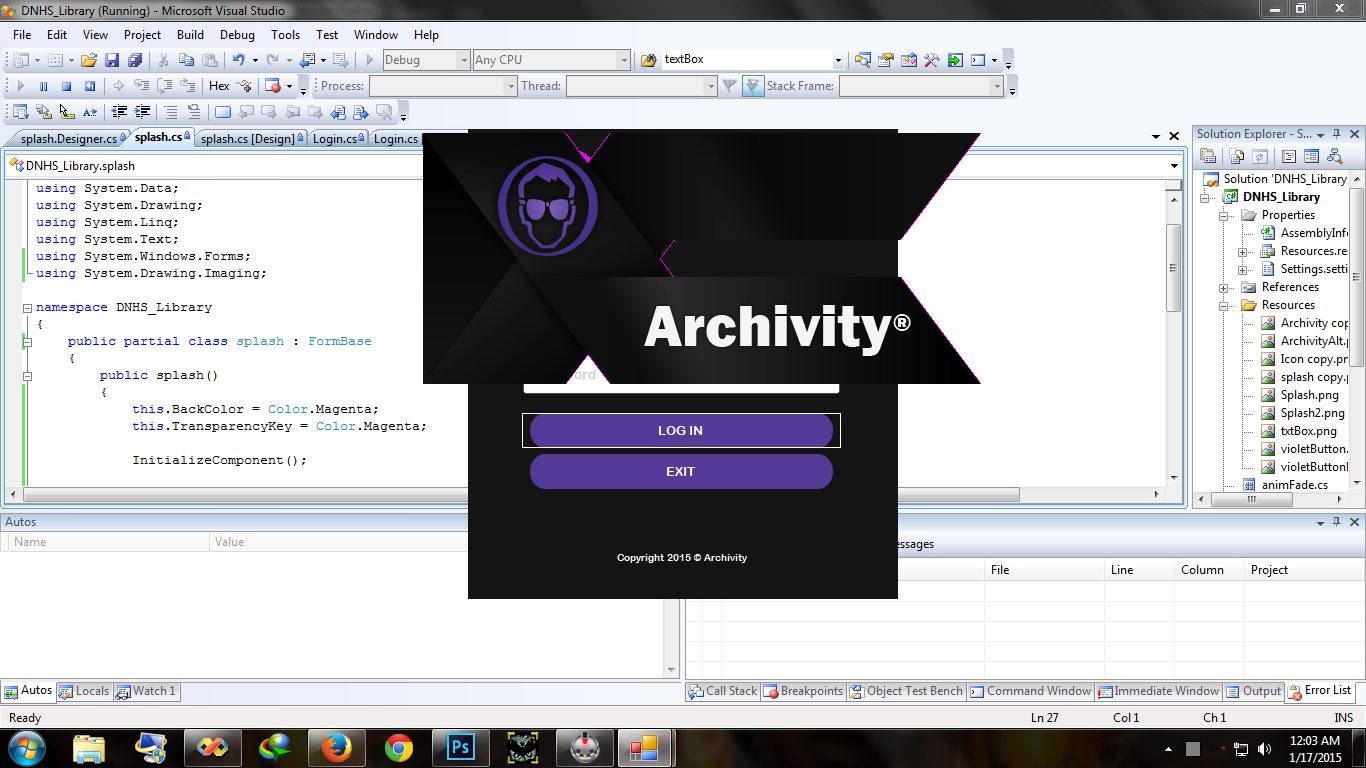Image resolution: width=1366 pixels, height=768 pixels.
Task: Click the View Code icon in Solution Explorer
Action: pyautogui.click(x=1288, y=157)
